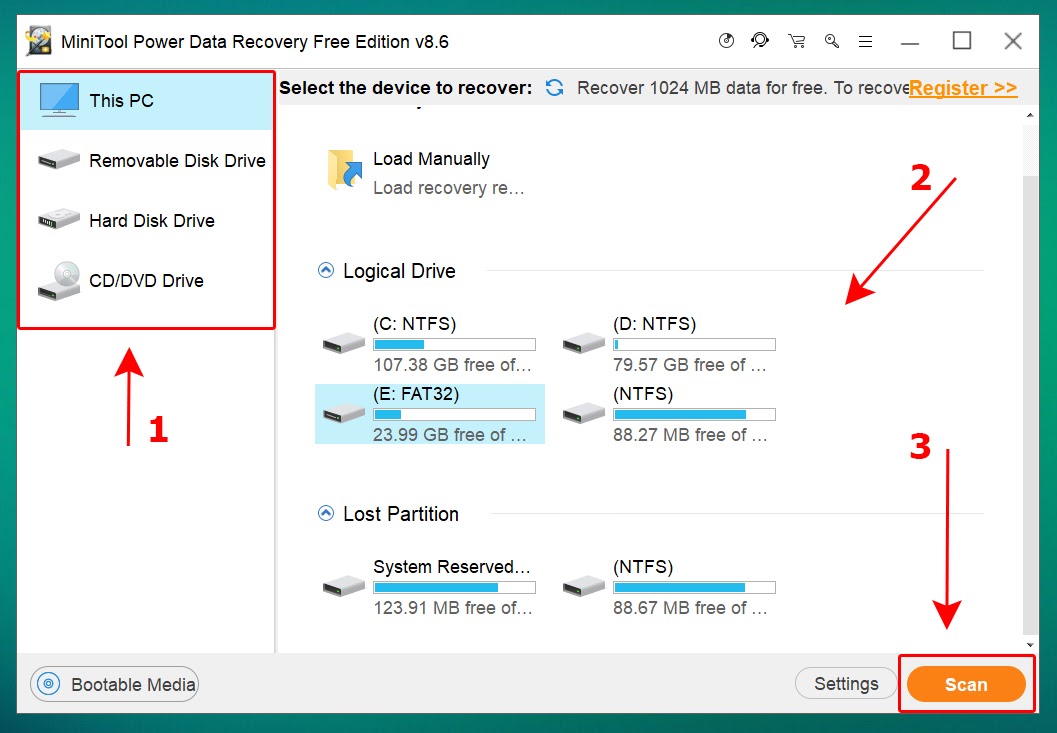Open the Settings button

point(845,684)
